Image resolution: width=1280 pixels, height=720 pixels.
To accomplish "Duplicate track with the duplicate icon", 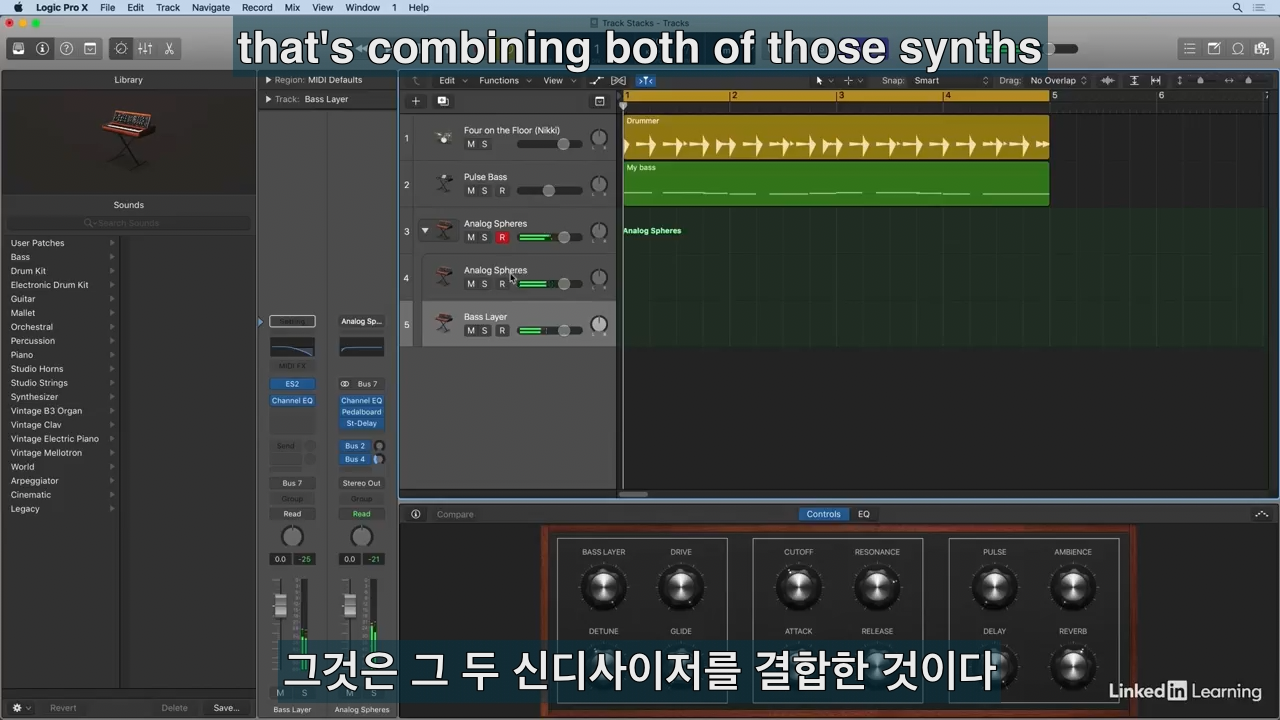I will [x=442, y=101].
